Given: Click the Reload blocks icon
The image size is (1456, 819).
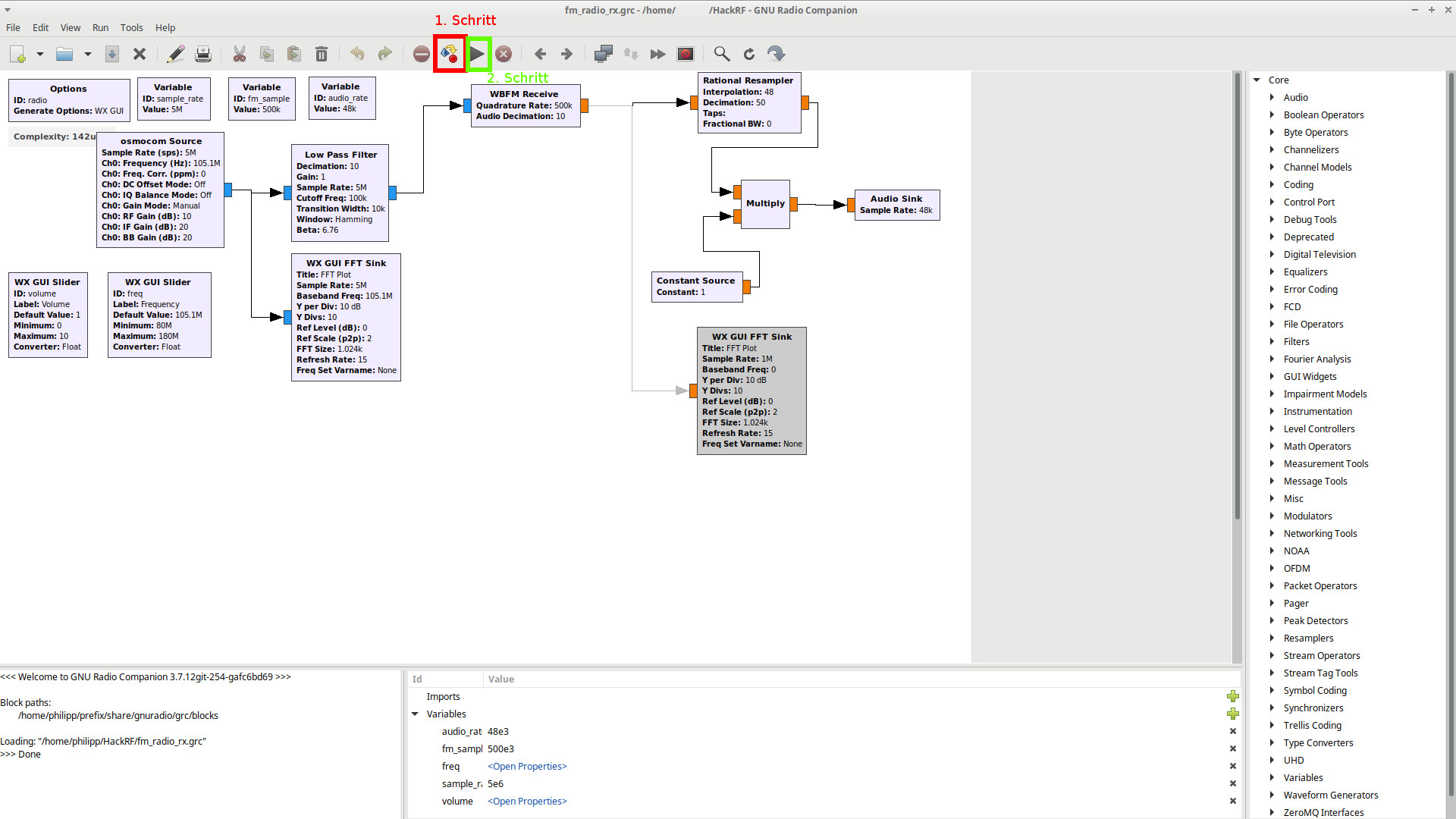Looking at the screenshot, I should (749, 54).
